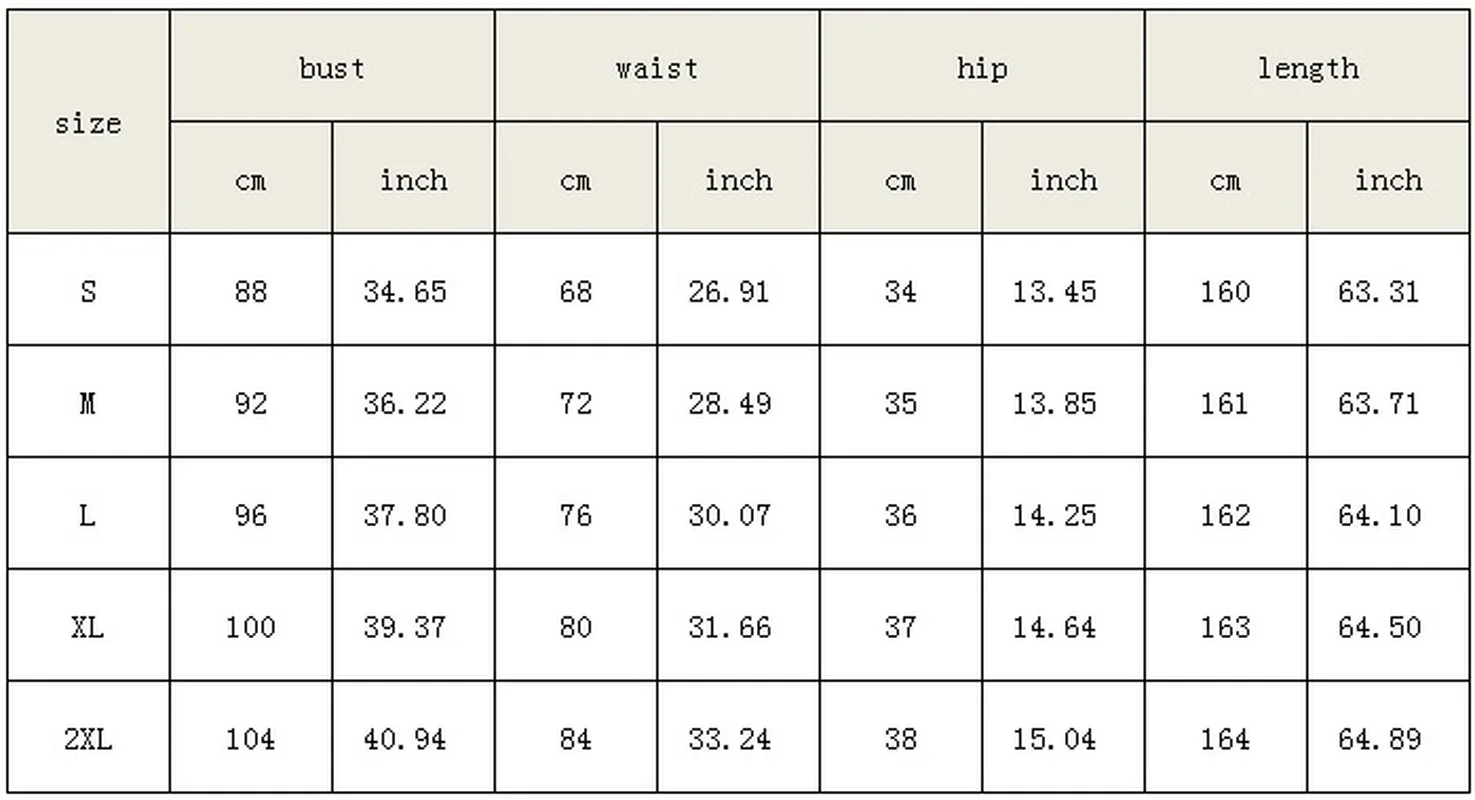The image size is (1475, 800).
Task: Click the 14.25 hip inch cell
Action: tap(1054, 516)
